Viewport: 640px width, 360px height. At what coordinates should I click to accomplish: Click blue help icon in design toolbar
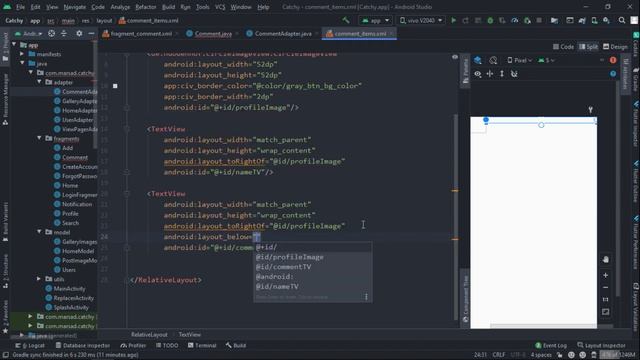[613, 74]
